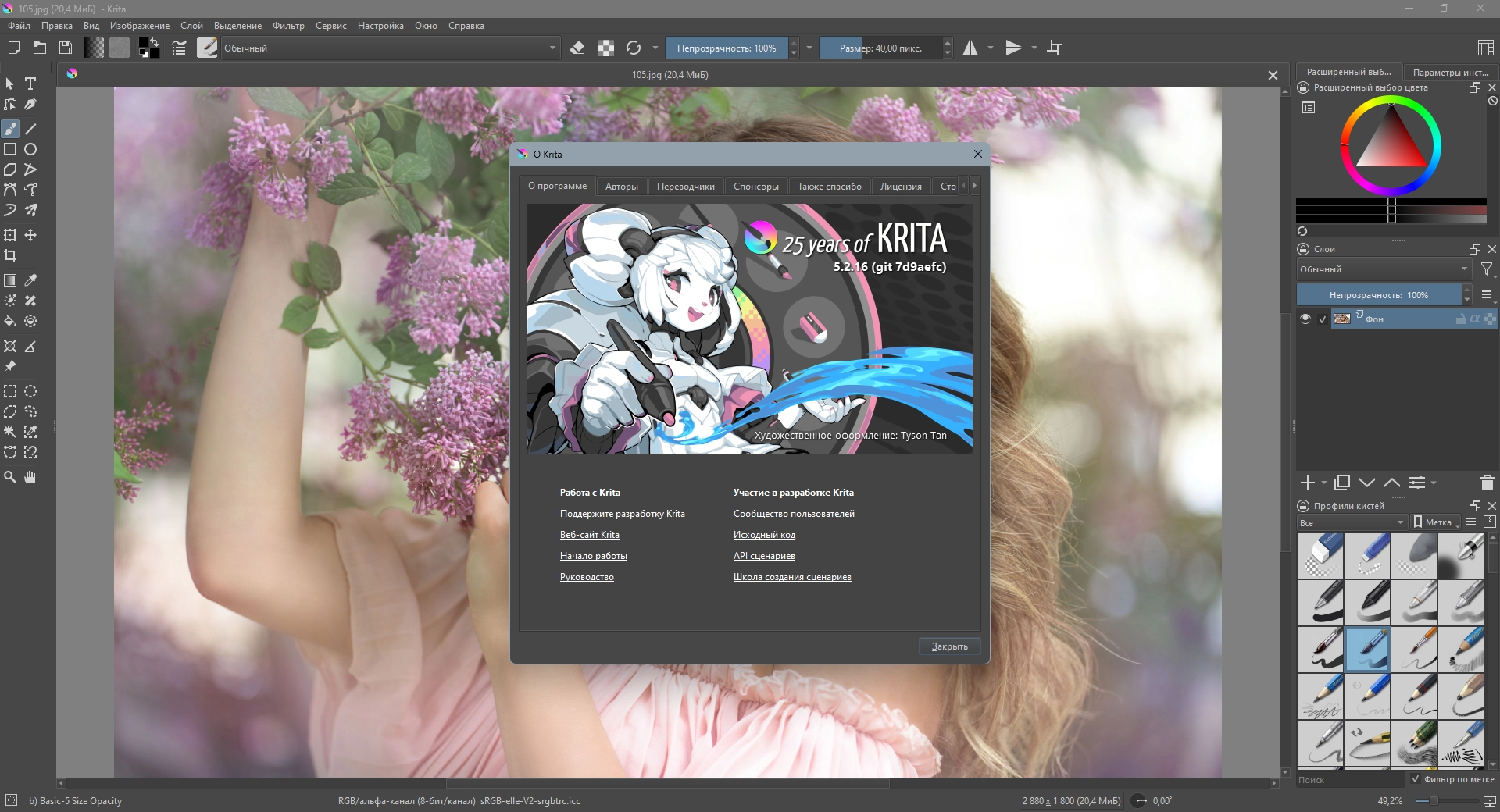1500x812 pixels.
Task: Toggle wrap around mode
Action: click(x=1055, y=48)
